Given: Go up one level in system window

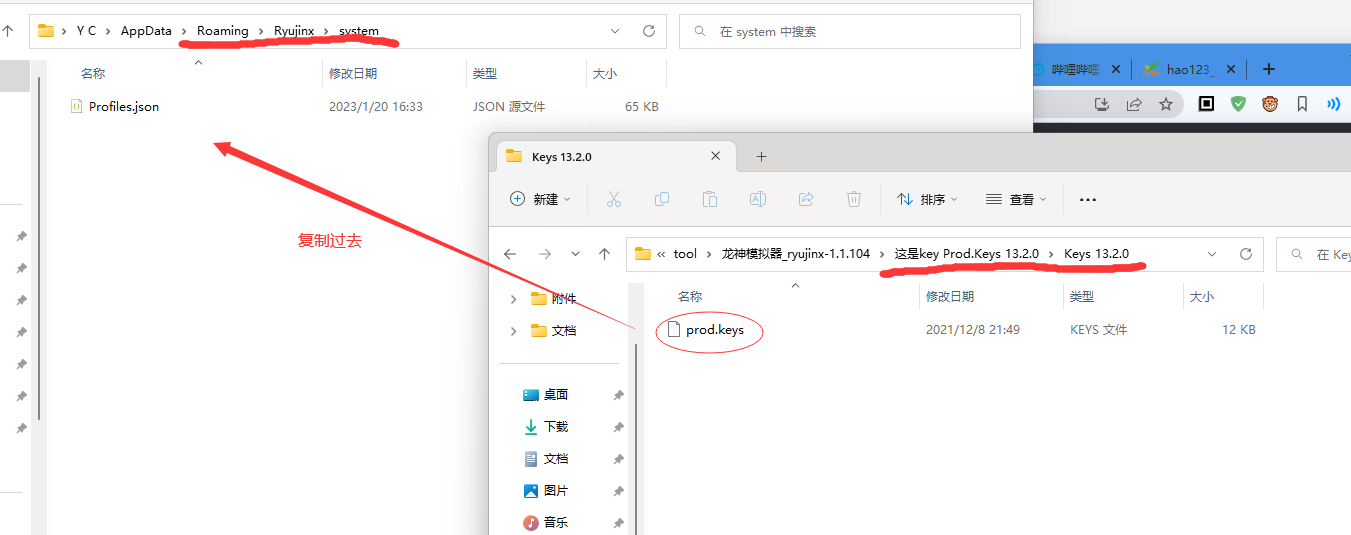Looking at the screenshot, I should 7,31.
